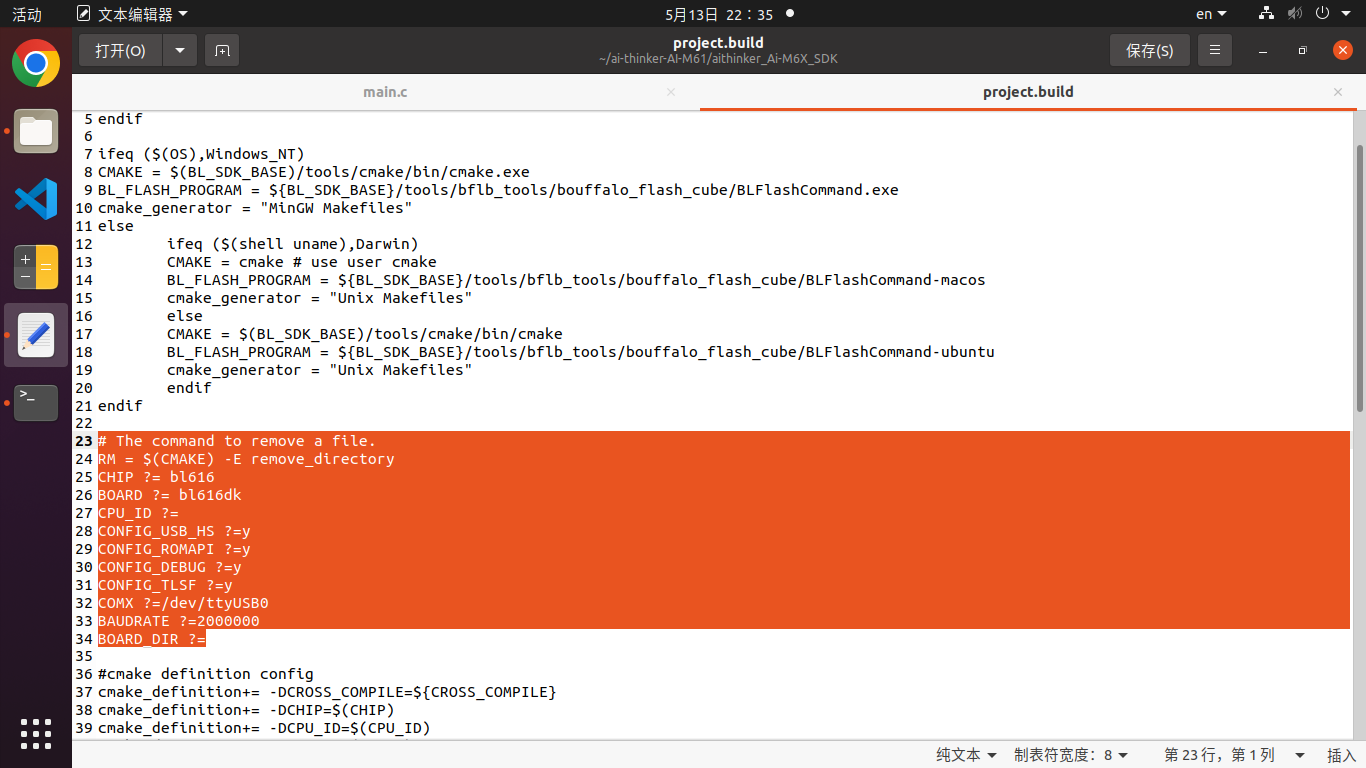Click the '-DCROSS_COMPILE=${CROSS_COMPILE}' line
This screenshot has height=768, width=1366.
coord(327,692)
